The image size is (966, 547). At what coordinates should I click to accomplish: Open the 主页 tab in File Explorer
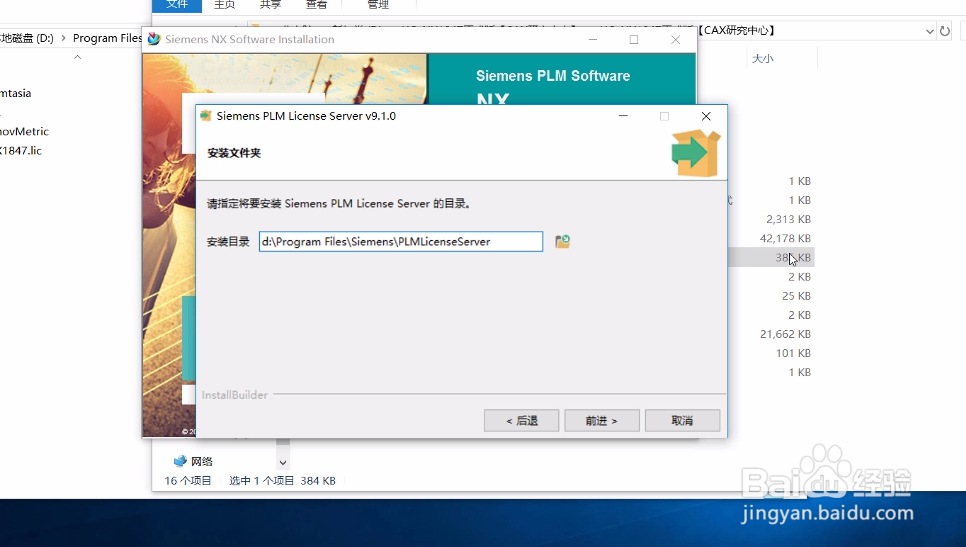tap(224, 5)
